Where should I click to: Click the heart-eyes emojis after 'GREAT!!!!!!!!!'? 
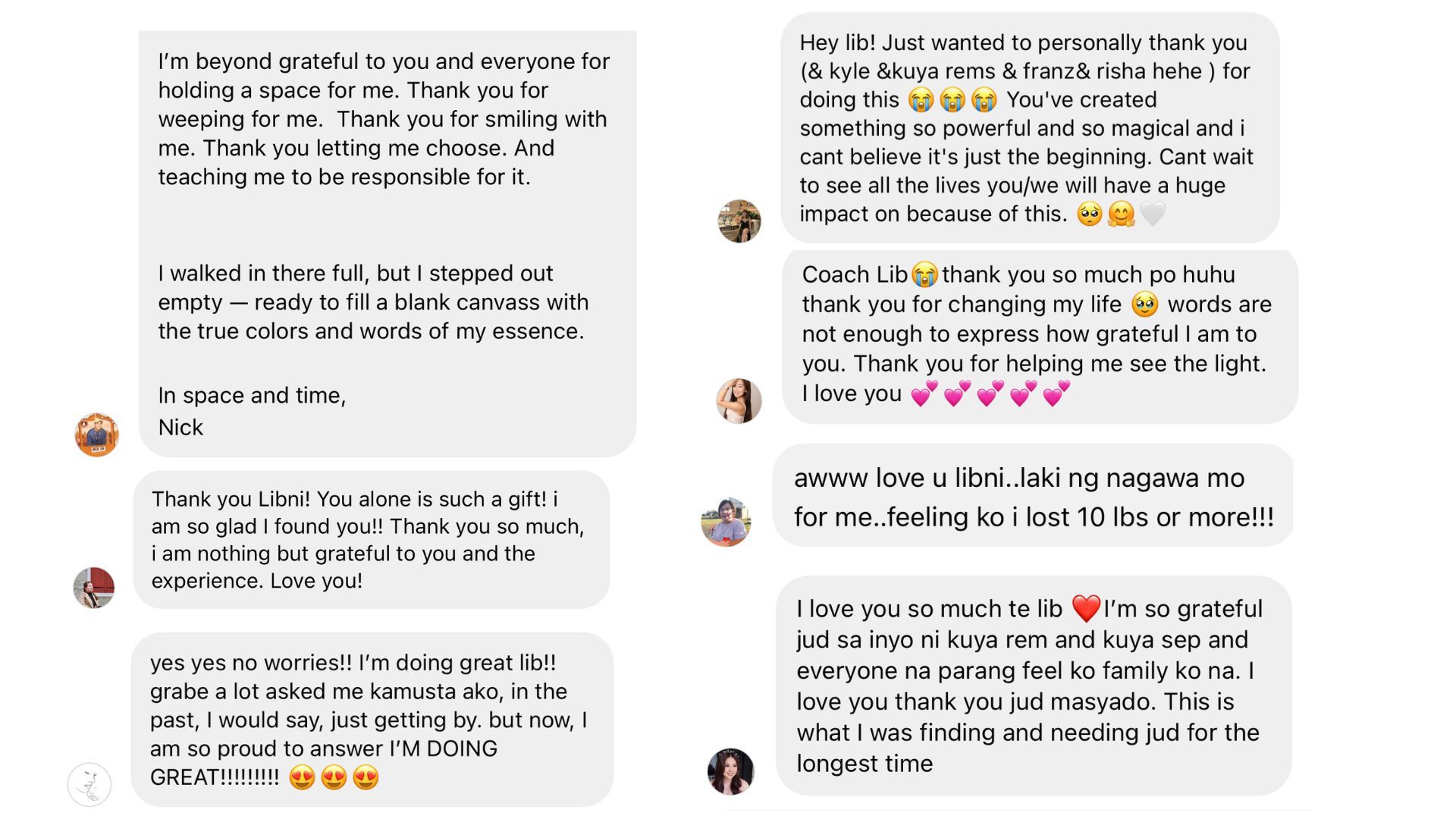tap(334, 777)
